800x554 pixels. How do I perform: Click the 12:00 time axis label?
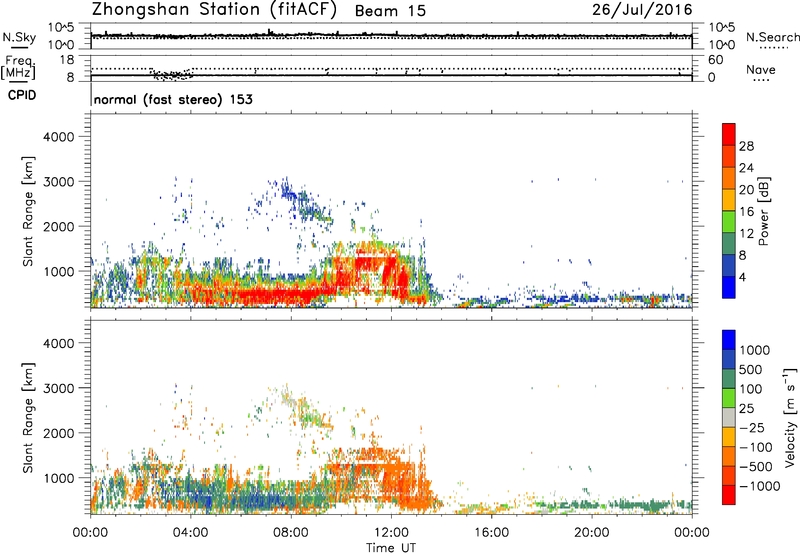coord(391,533)
